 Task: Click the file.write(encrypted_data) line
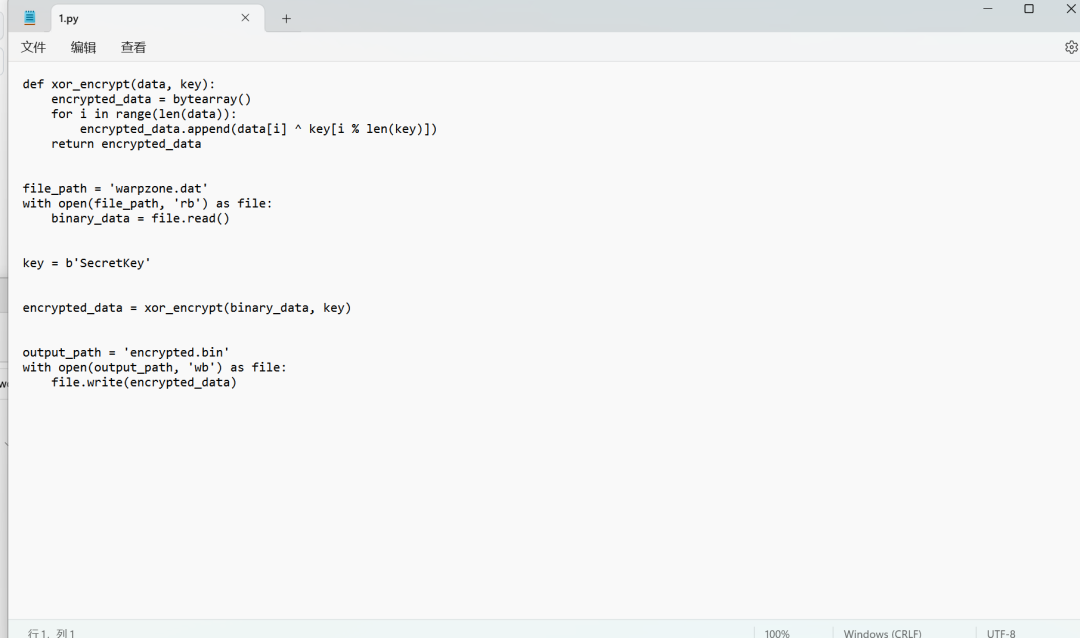(x=144, y=382)
